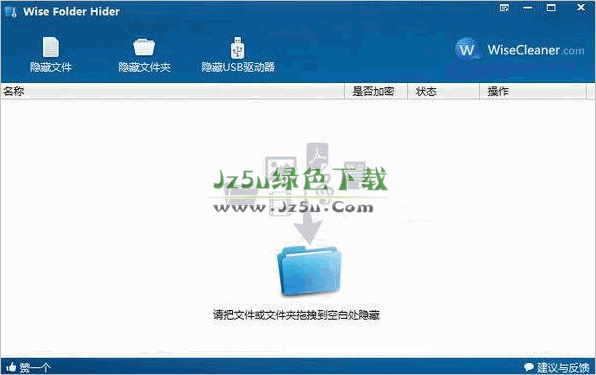The width and height of the screenshot is (596, 375).
Task: Click the blue folder drop target icon
Action: (309, 271)
